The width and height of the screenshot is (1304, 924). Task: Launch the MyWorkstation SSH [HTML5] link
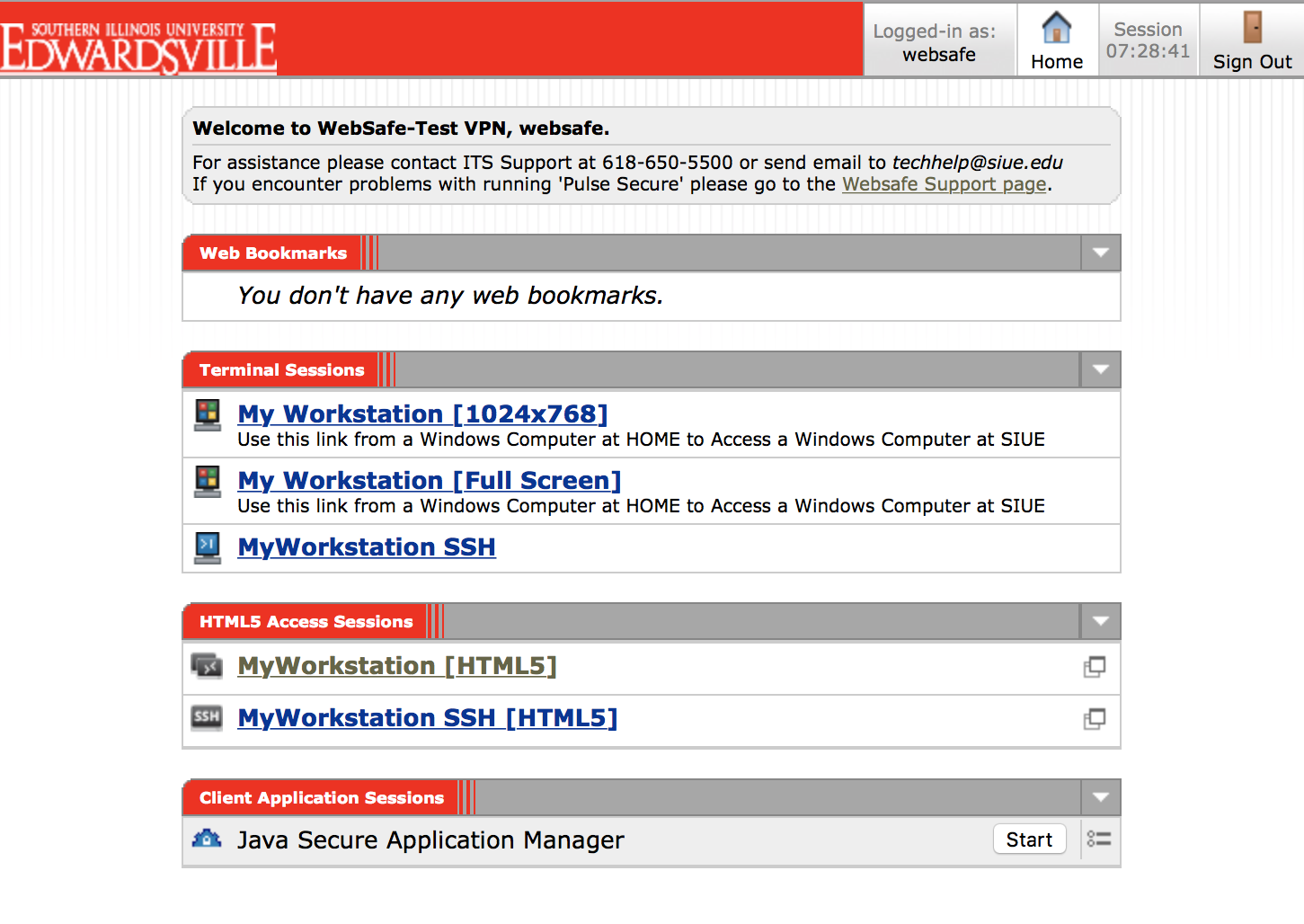tap(427, 718)
